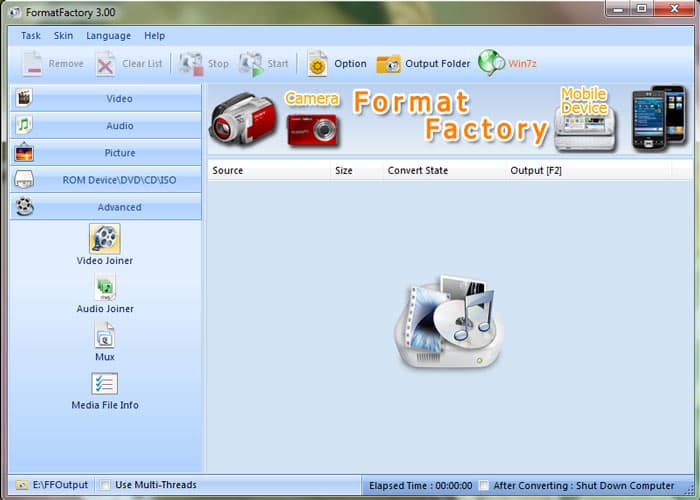Open the Media File Info icon
Screen dimensions: 700x500
click(104, 383)
